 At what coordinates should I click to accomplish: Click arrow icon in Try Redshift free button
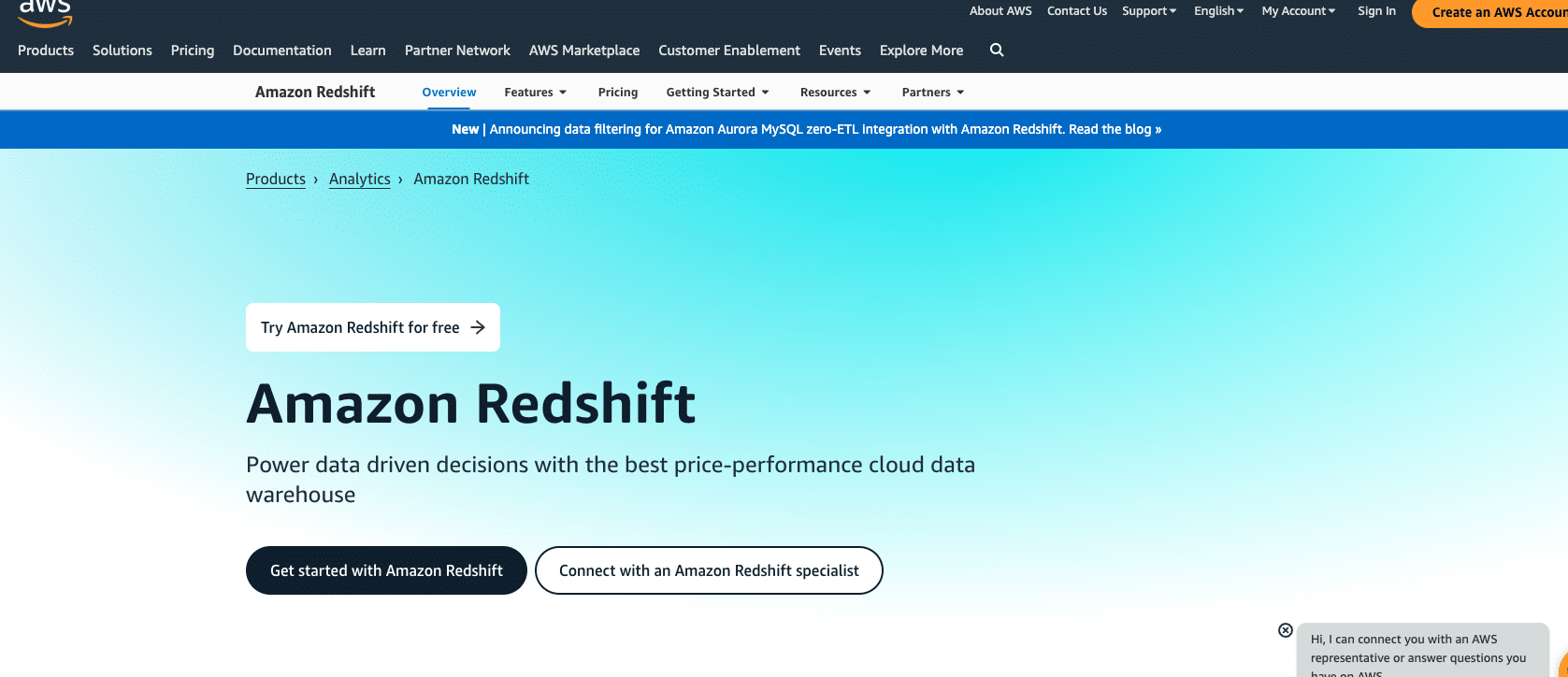(x=478, y=327)
